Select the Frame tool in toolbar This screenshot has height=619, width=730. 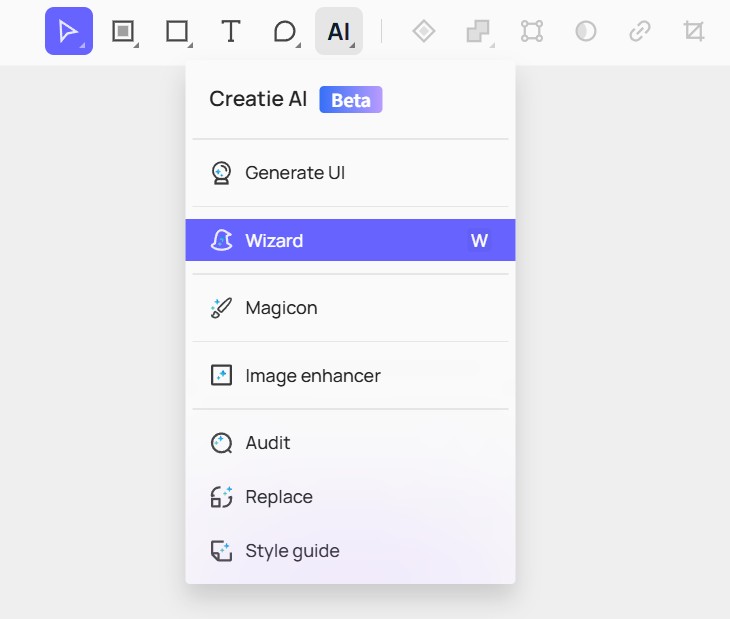click(123, 31)
